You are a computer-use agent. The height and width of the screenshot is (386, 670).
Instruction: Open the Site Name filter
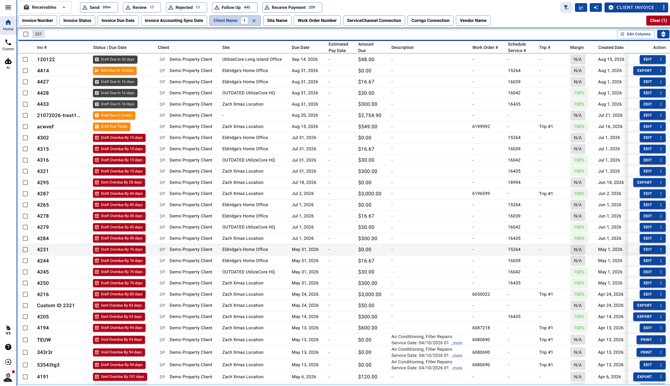pos(277,21)
